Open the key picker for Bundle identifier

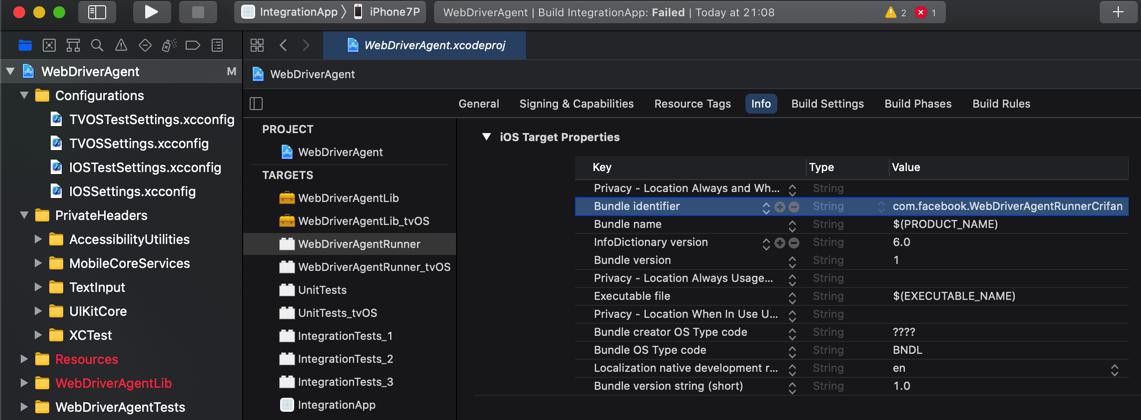[x=766, y=207]
